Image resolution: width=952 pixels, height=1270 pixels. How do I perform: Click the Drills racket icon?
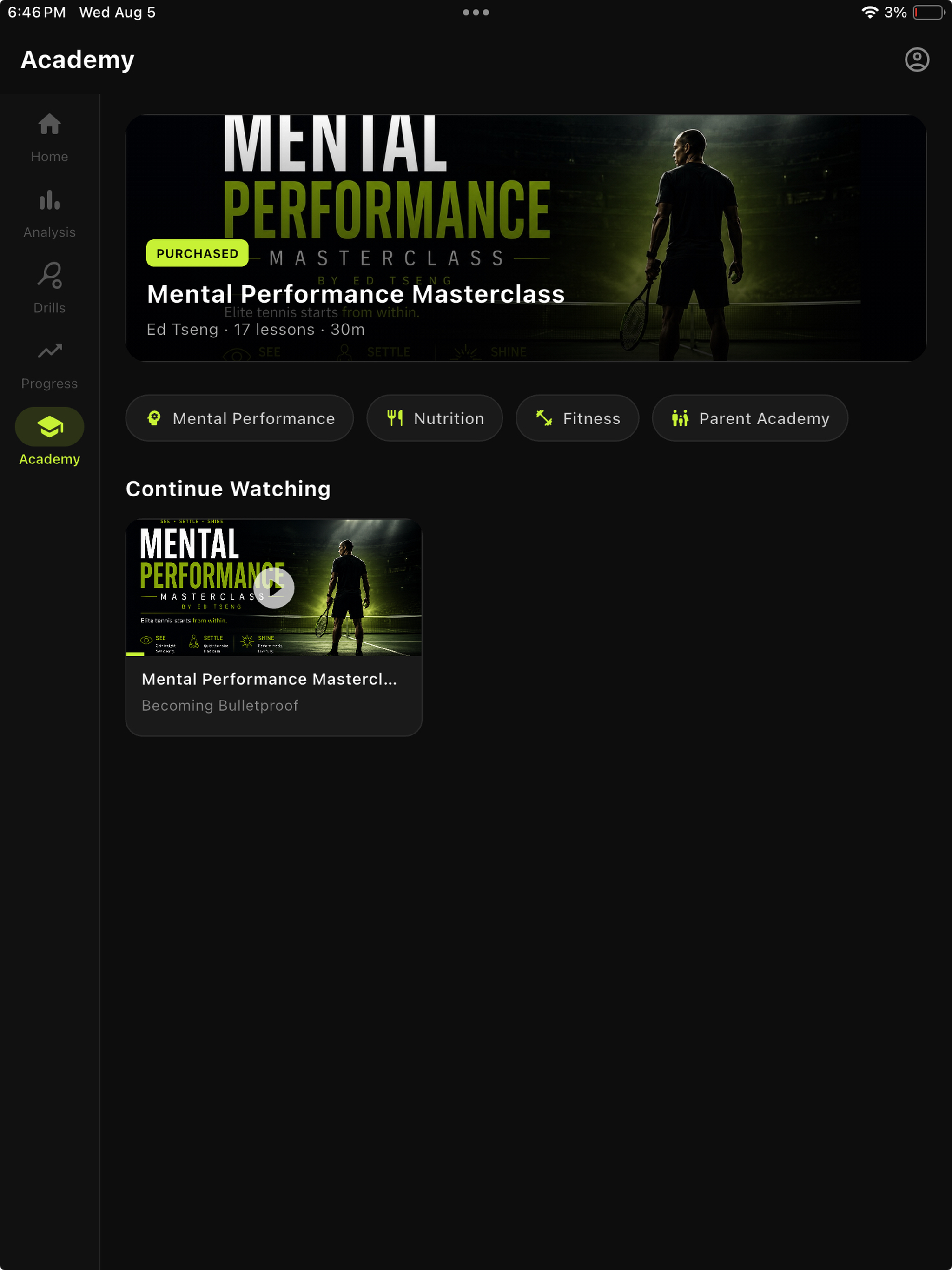click(x=49, y=275)
